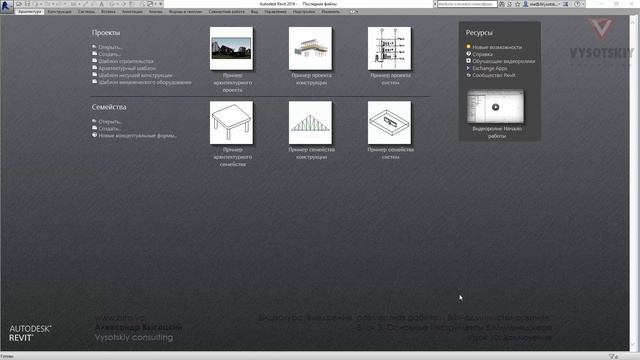
Task: Click the Open folder icon in quick access toolbar
Action: click(x=19, y=4)
